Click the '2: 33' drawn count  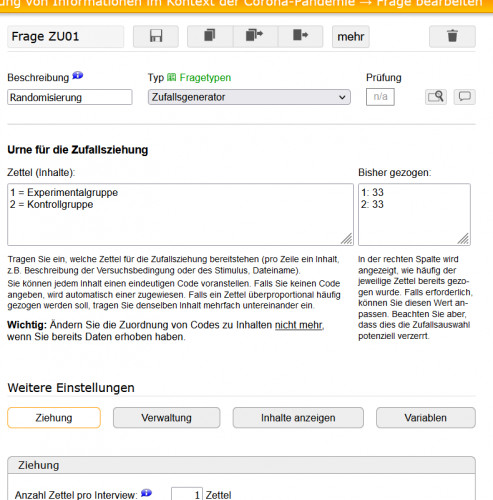coord(372,204)
